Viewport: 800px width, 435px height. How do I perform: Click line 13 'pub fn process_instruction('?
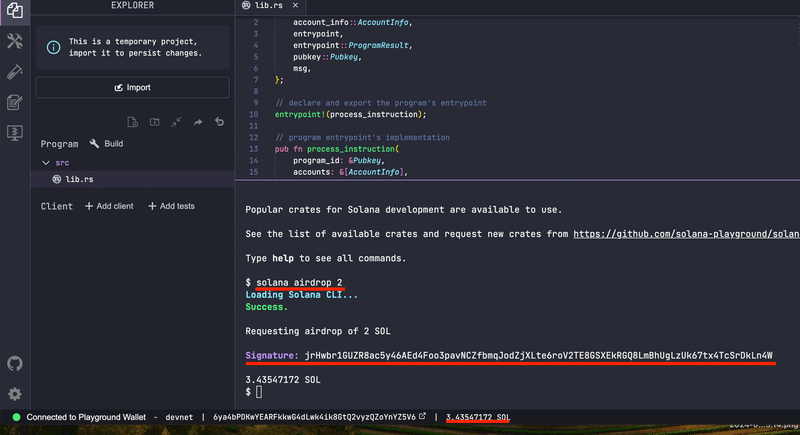(x=337, y=149)
